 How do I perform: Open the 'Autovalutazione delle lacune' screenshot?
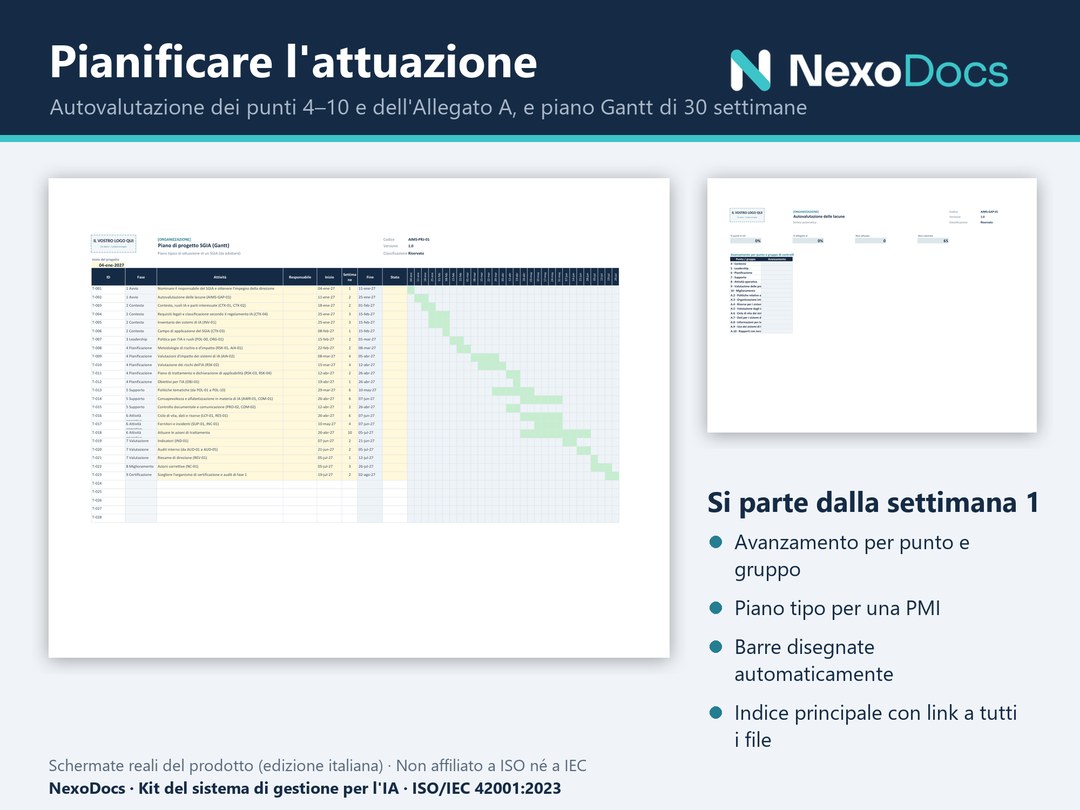pyautogui.click(x=872, y=305)
